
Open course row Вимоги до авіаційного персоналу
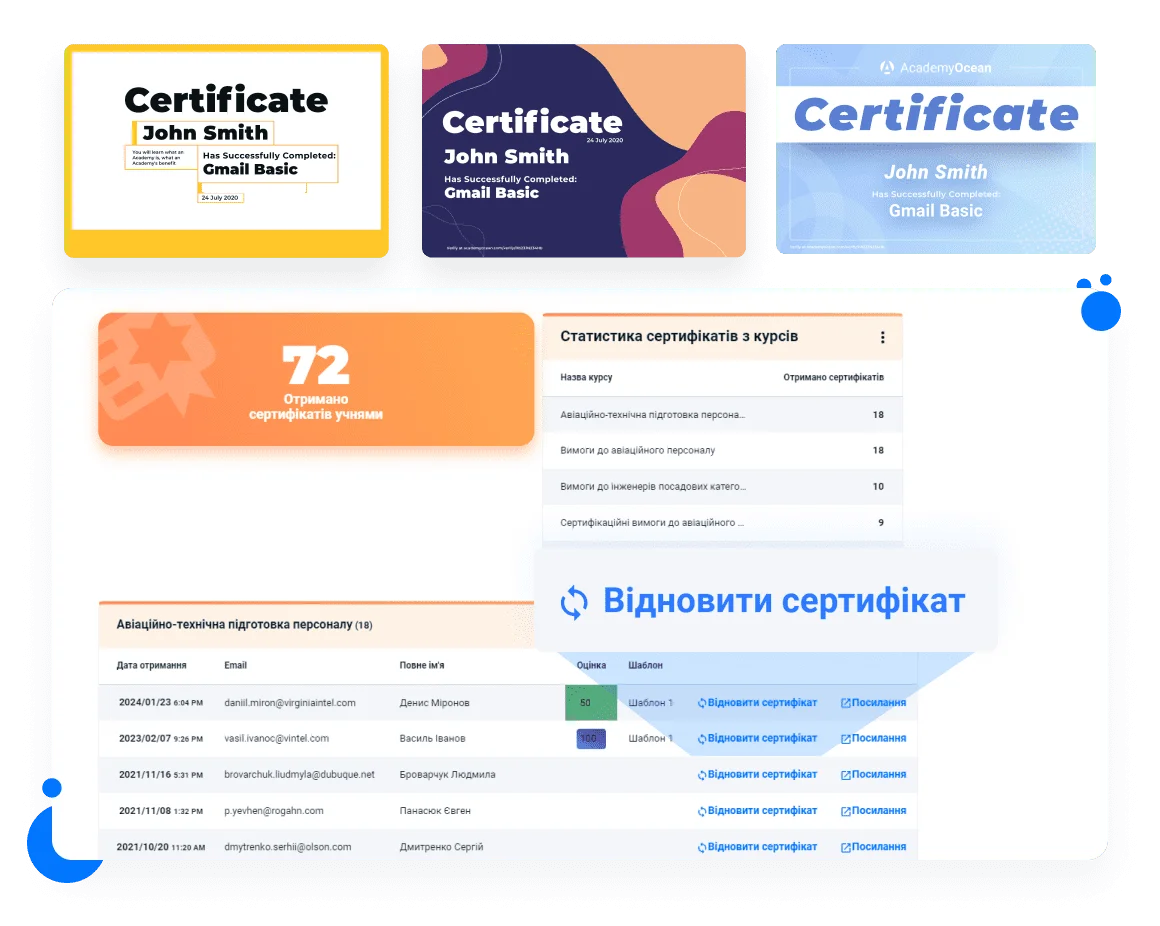(x=637, y=451)
